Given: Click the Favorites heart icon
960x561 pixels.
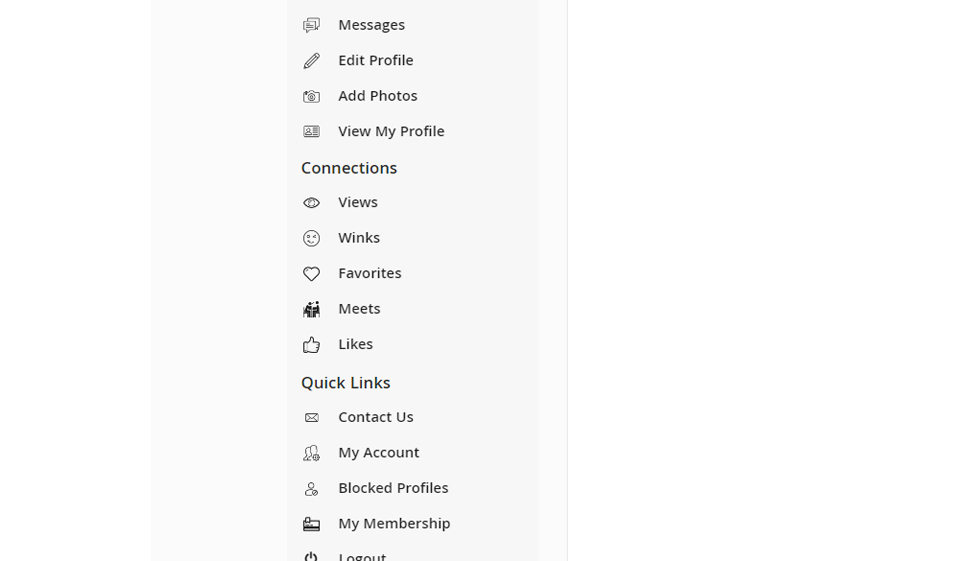Looking at the screenshot, I should [312, 274].
